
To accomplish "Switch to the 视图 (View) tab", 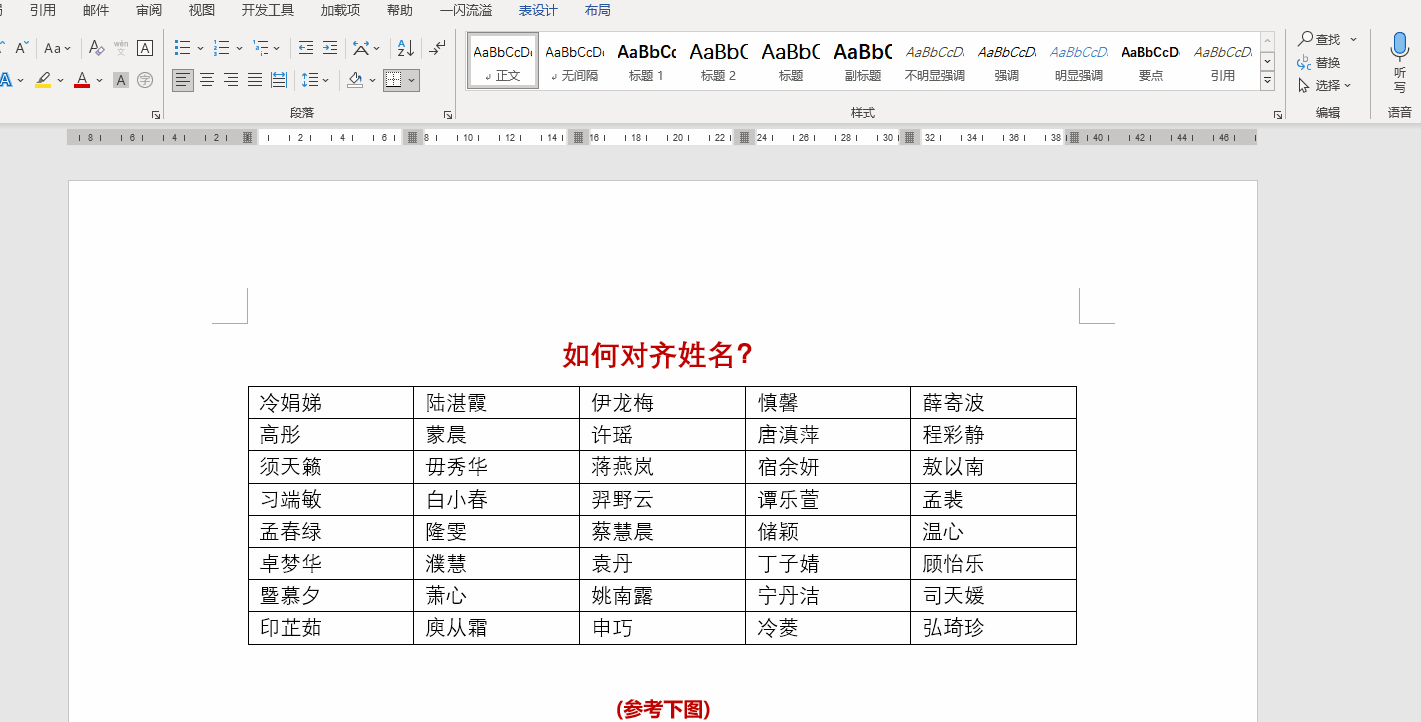I will [x=202, y=10].
